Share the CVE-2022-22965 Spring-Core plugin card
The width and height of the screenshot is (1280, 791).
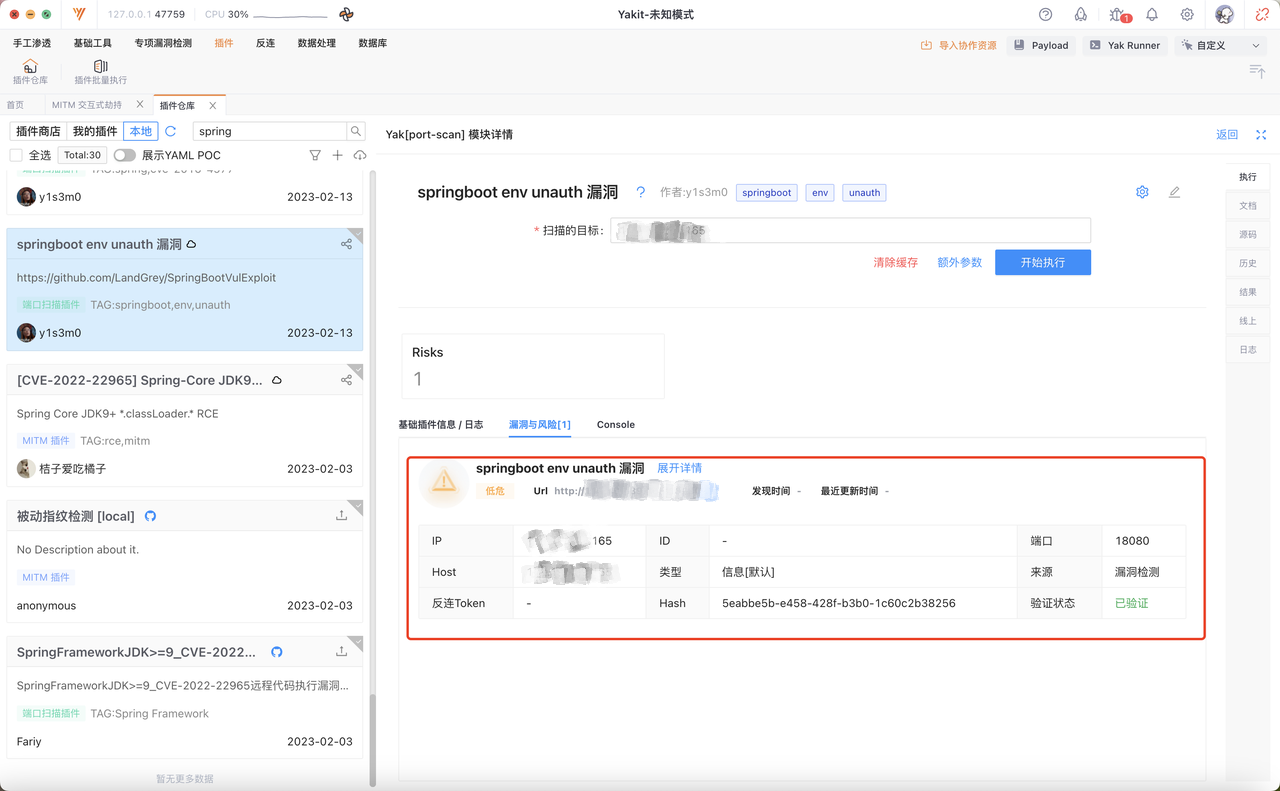(x=346, y=380)
